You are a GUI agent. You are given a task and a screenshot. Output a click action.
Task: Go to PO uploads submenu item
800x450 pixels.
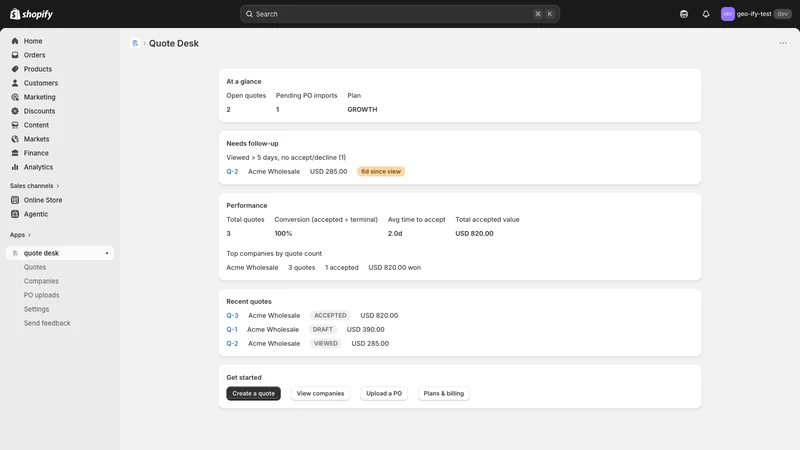click(x=41, y=295)
